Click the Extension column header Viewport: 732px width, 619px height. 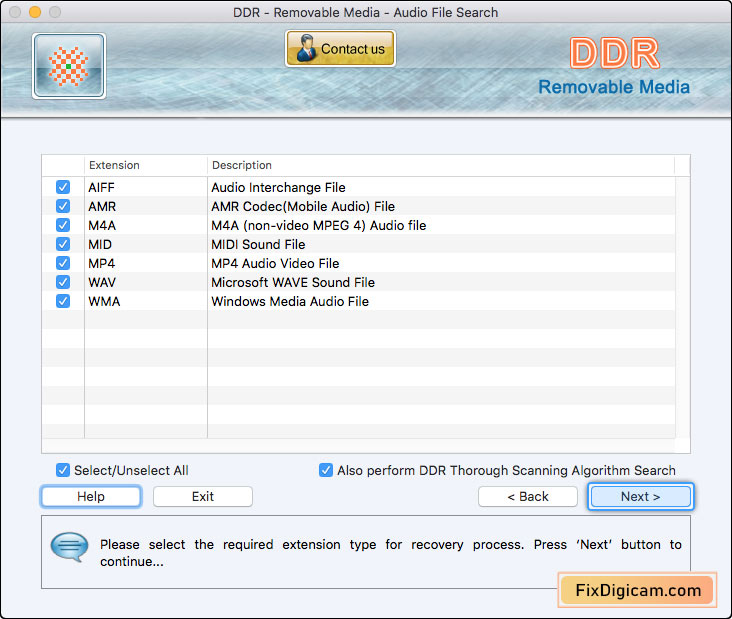click(x=146, y=165)
